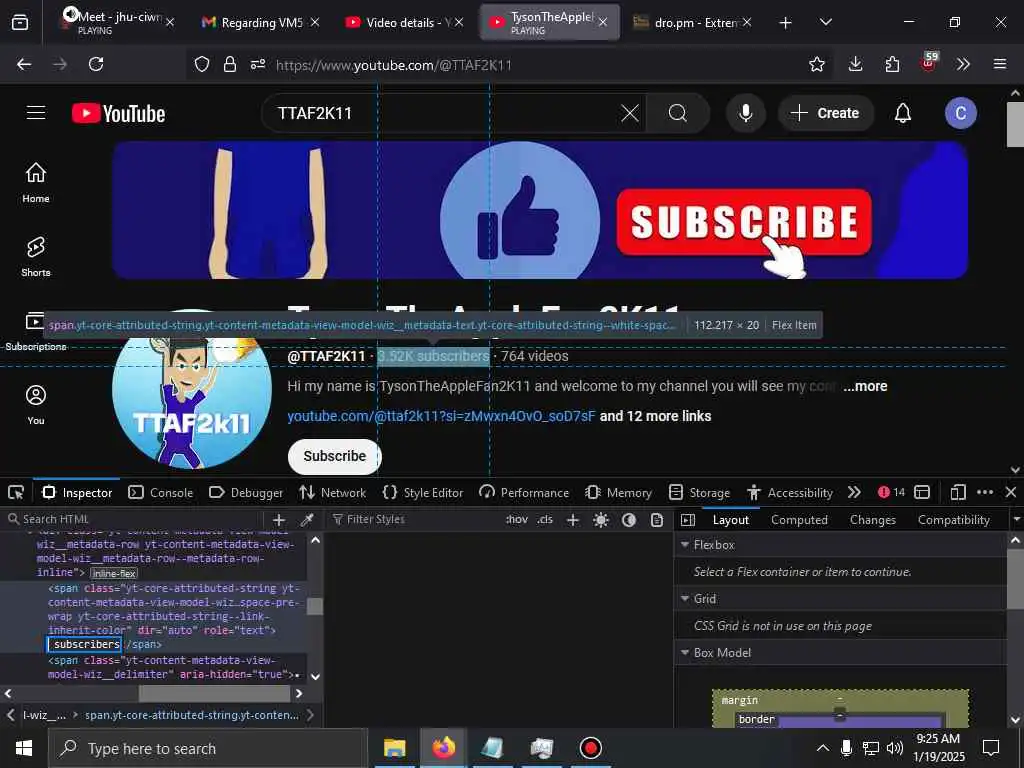Open the Network tab

333,492
